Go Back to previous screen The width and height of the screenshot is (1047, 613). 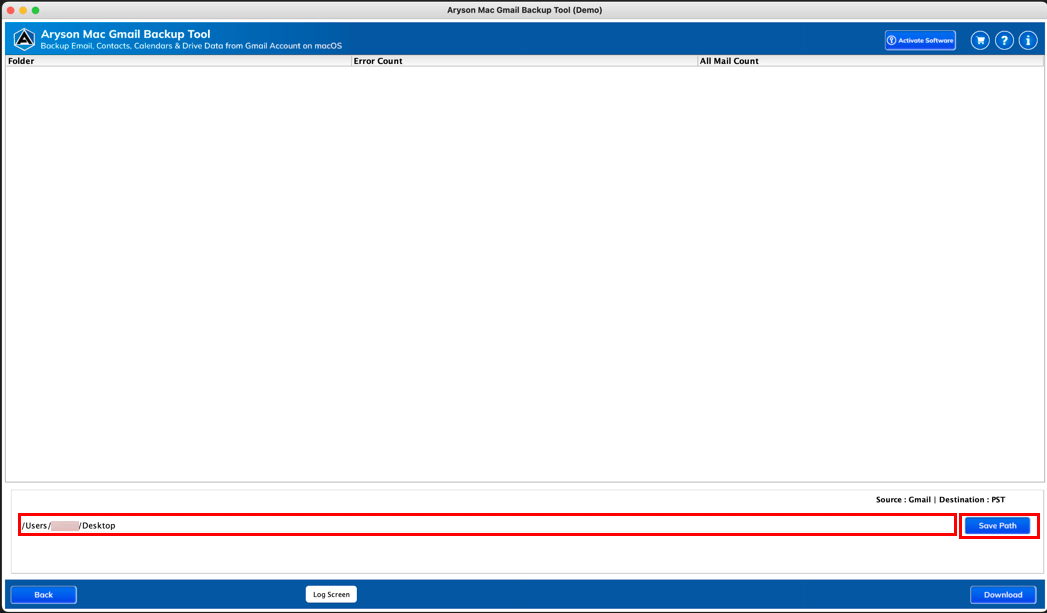coord(43,594)
